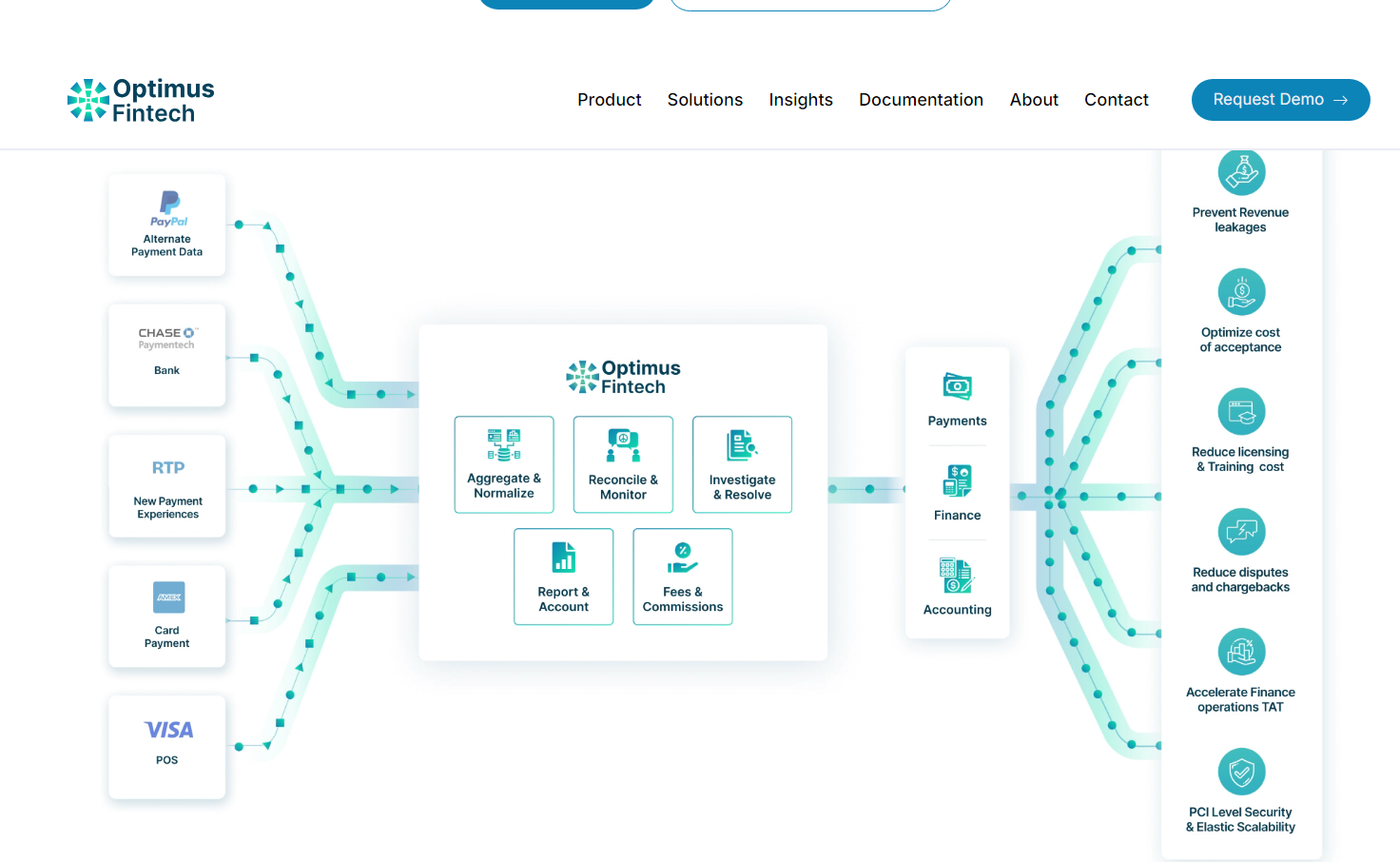
Task: Click the RTP logo
Action: tap(168, 468)
